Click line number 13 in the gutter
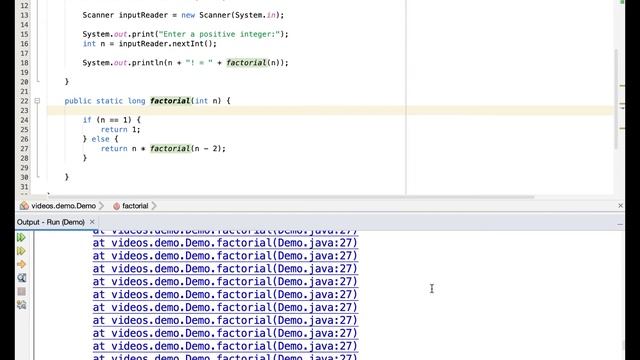This screenshot has height=360, width=640. coord(24,15)
